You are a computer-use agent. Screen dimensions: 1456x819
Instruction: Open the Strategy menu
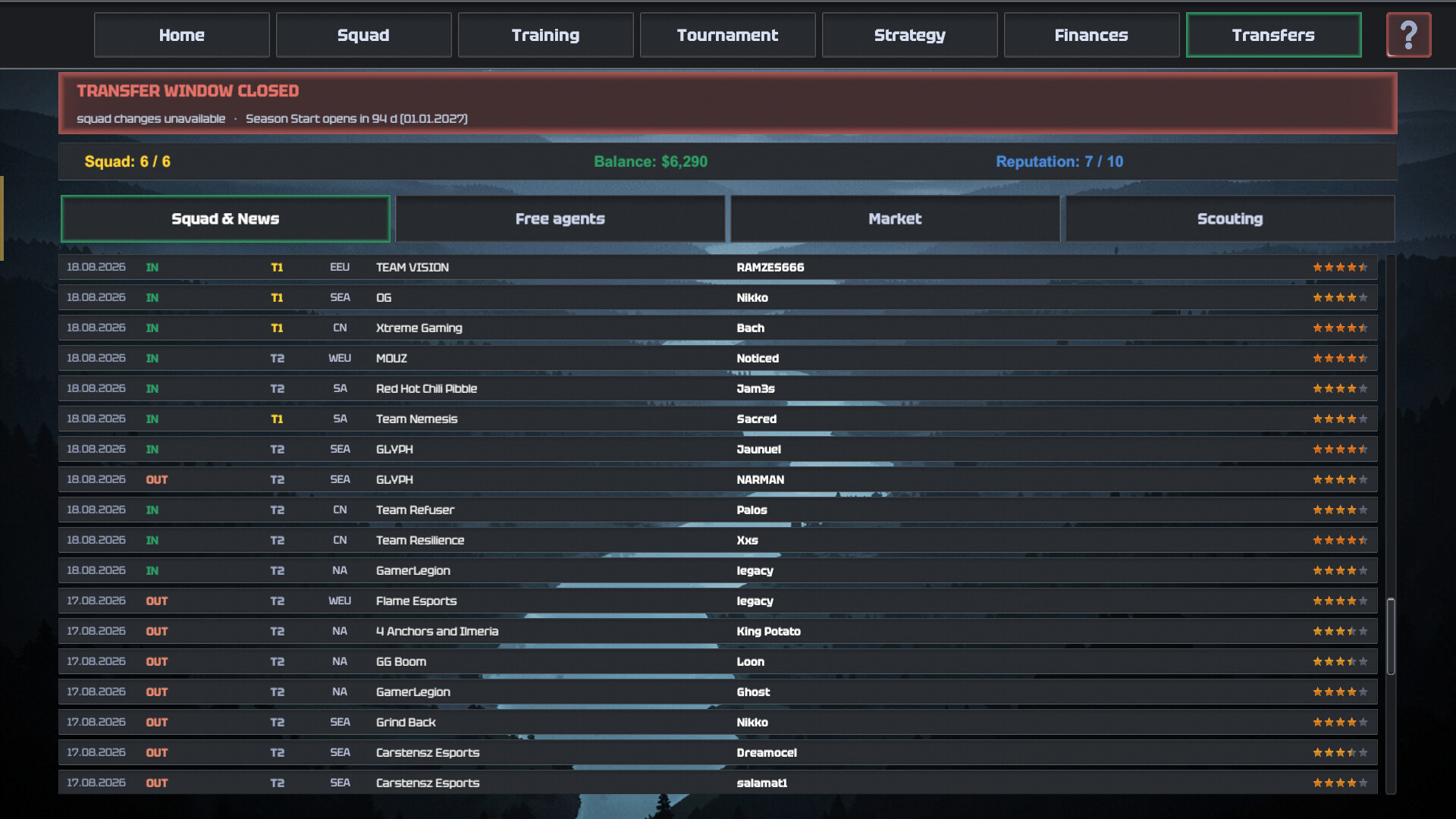pyautogui.click(x=910, y=35)
